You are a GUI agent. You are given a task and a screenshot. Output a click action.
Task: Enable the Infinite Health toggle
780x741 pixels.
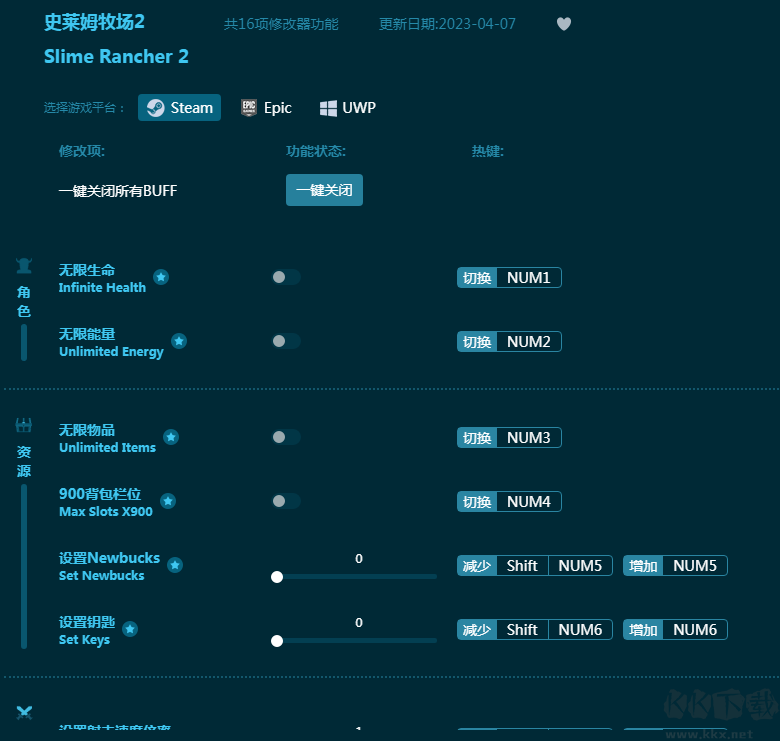coord(286,277)
